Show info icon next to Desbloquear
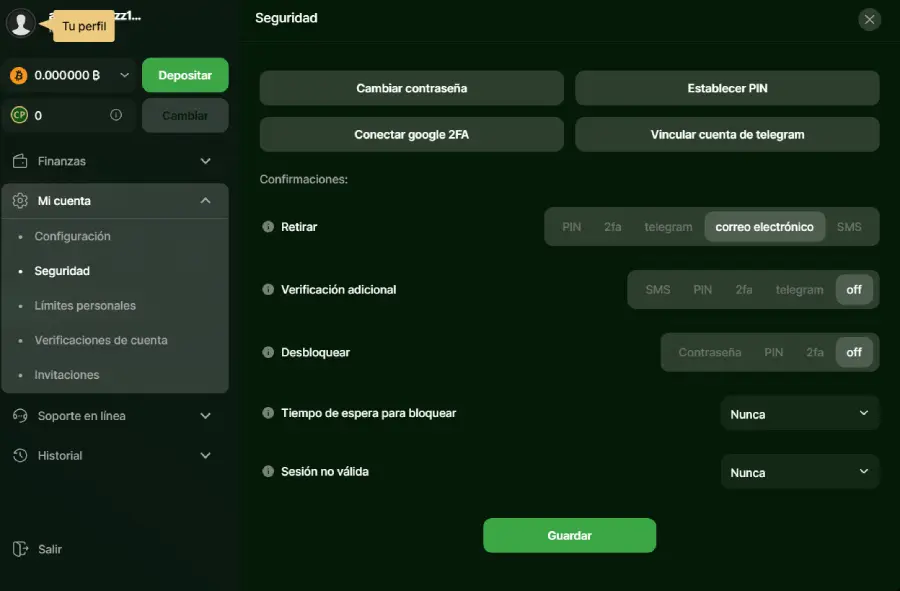The width and height of the screenshot is (900, 591). 268,352
